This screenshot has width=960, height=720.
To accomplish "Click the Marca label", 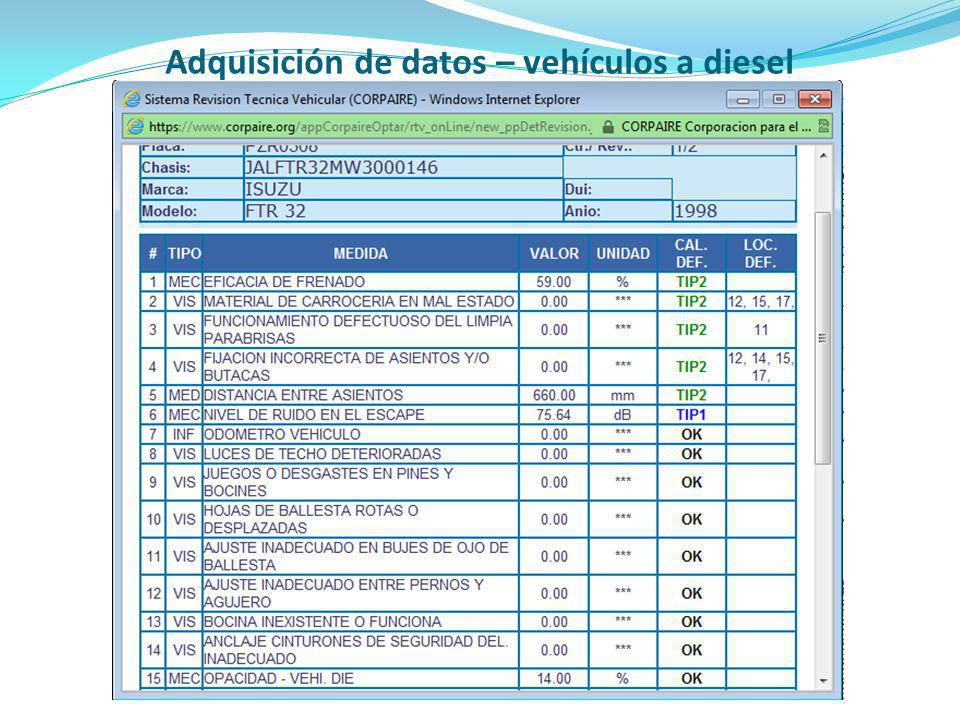I will [x=165, y=189].
